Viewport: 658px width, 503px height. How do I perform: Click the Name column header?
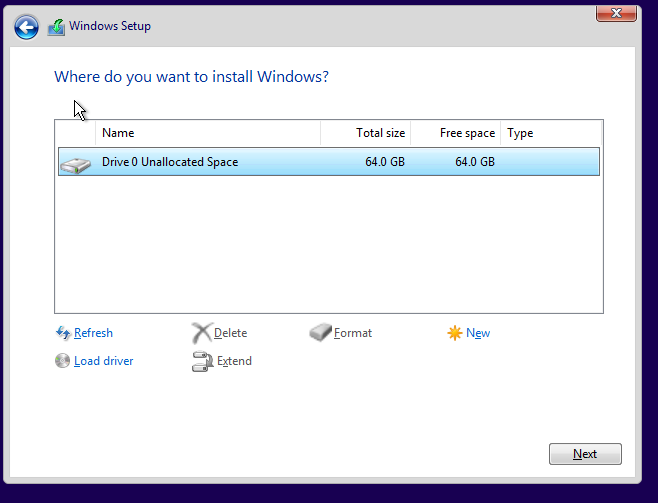pos(208,133)
